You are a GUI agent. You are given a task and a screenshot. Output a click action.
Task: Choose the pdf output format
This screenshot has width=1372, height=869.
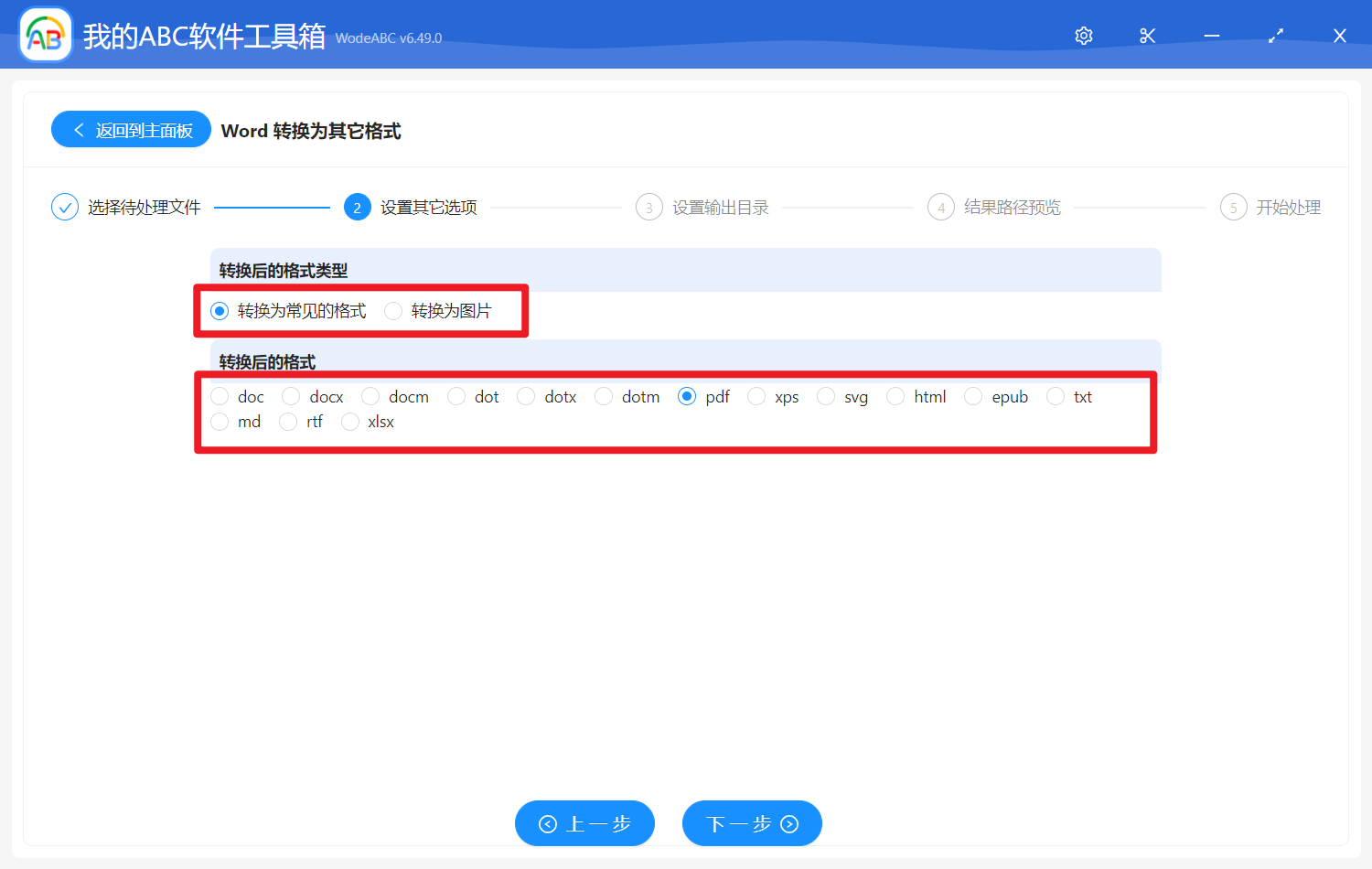tap(687, 396)
